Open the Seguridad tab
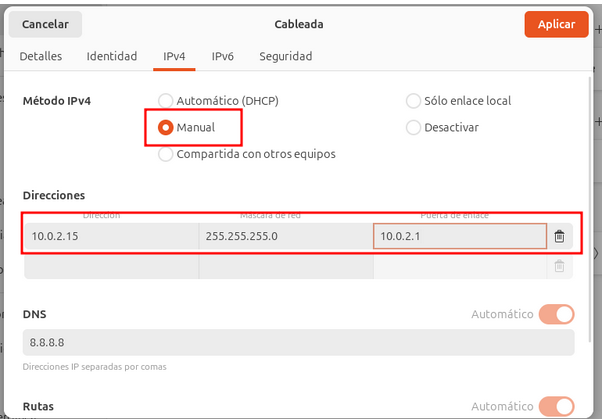This screenshot has width=604, height=420. (286, 57)
